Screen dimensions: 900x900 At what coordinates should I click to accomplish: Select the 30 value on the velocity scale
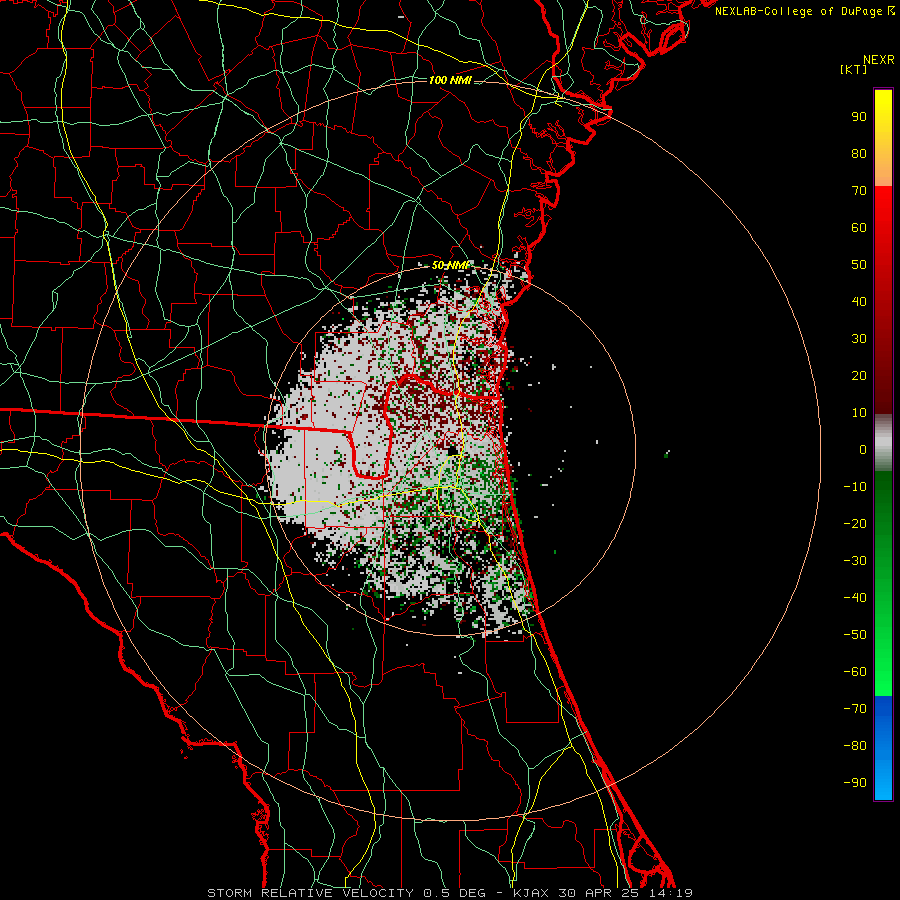(859, 339)
